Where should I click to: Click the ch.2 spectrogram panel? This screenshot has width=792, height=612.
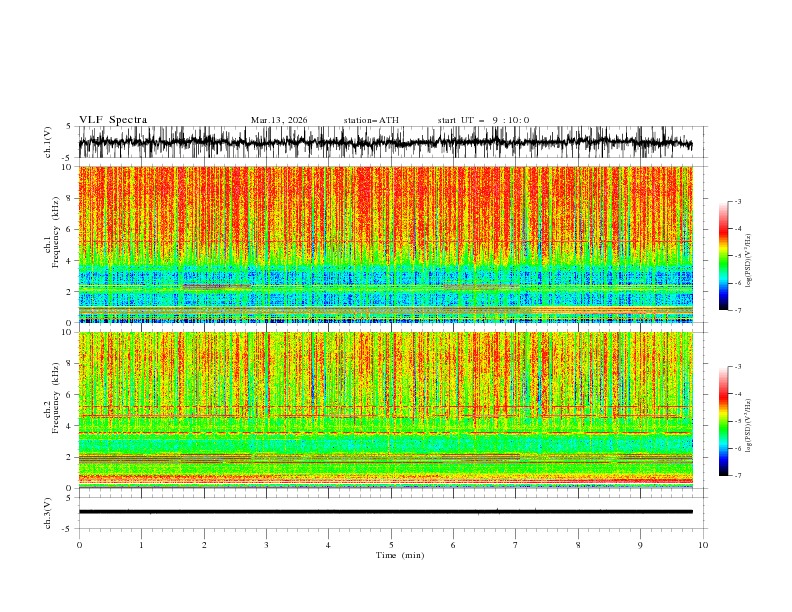385,410
